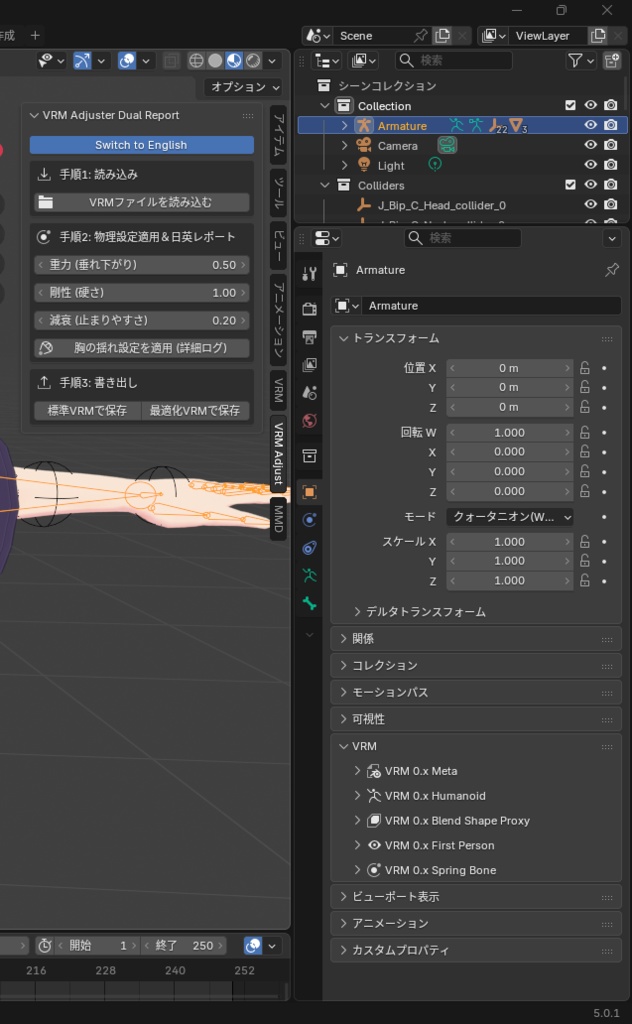Open the Tool properties tab

(x=309, y=274)
